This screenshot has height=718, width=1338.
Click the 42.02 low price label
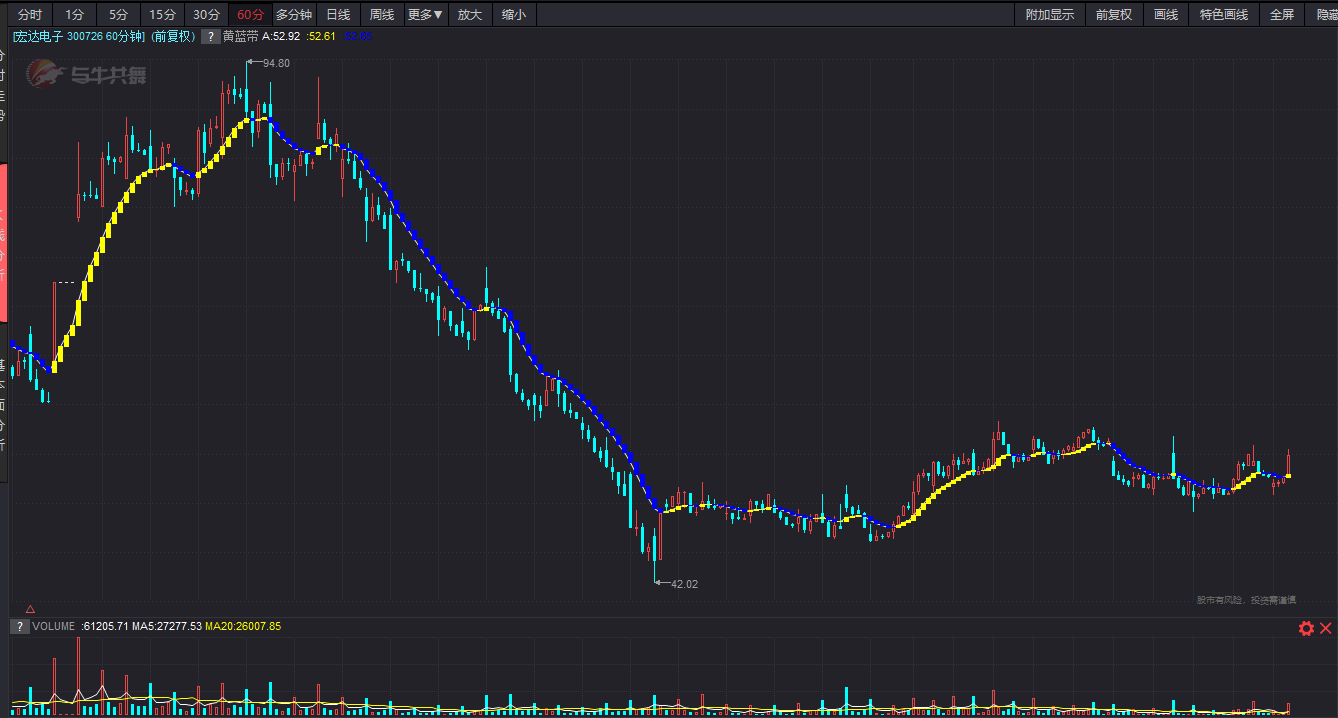click(x=684, y=584)
